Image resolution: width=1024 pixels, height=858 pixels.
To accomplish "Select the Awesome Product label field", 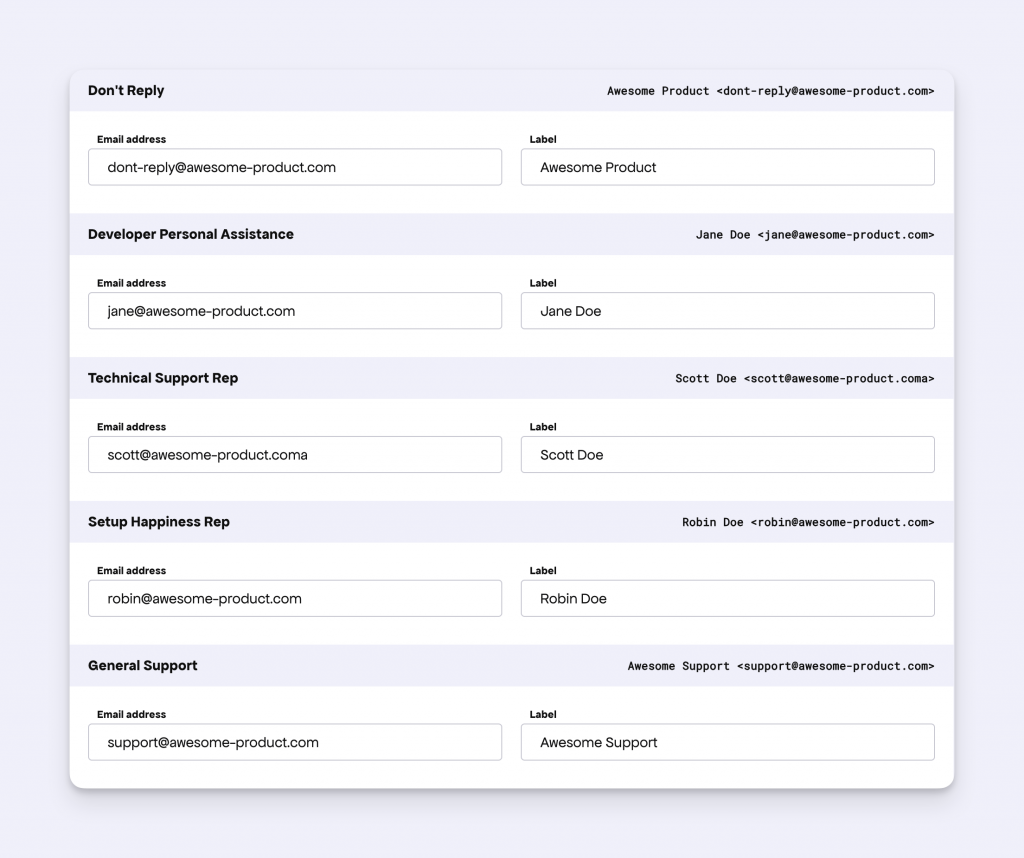I will tap(727, 167).
